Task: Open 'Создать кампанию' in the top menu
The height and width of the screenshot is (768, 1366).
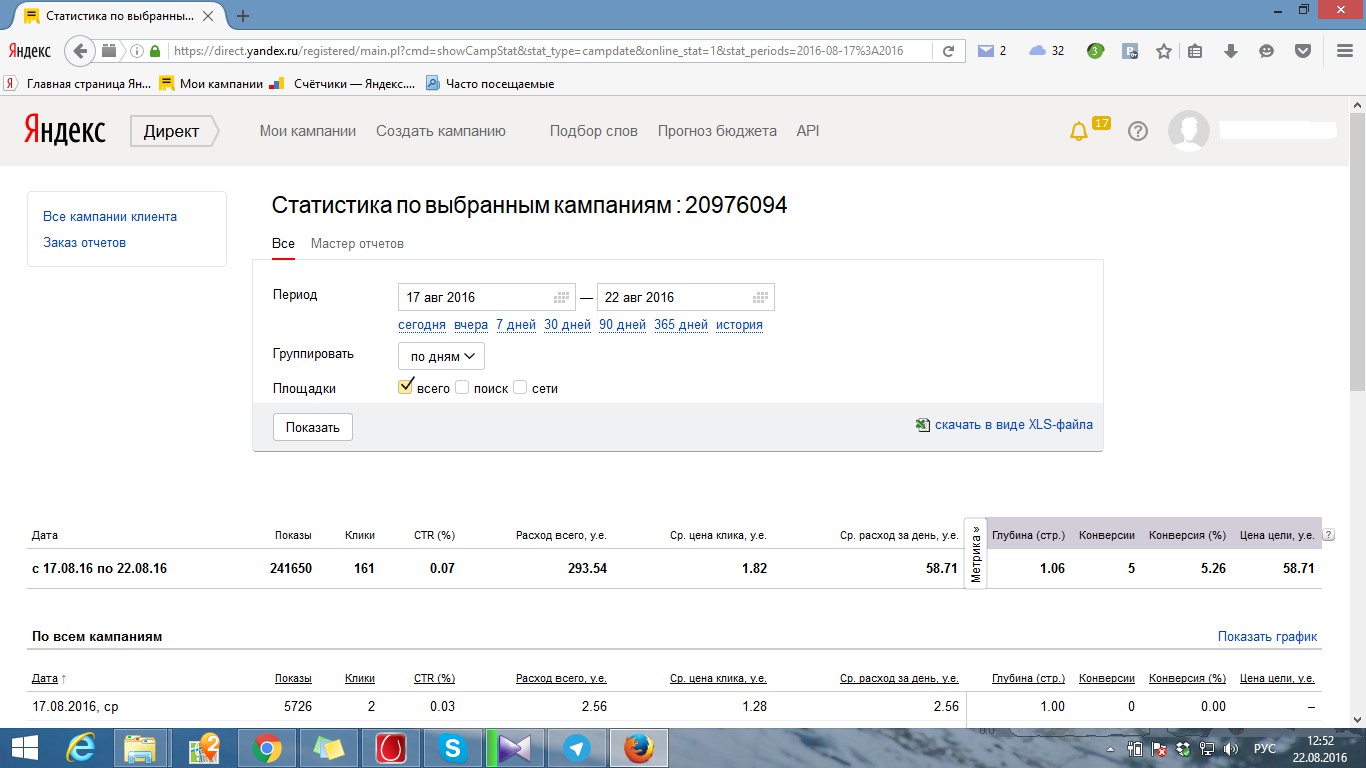Action: click(441, 131)
